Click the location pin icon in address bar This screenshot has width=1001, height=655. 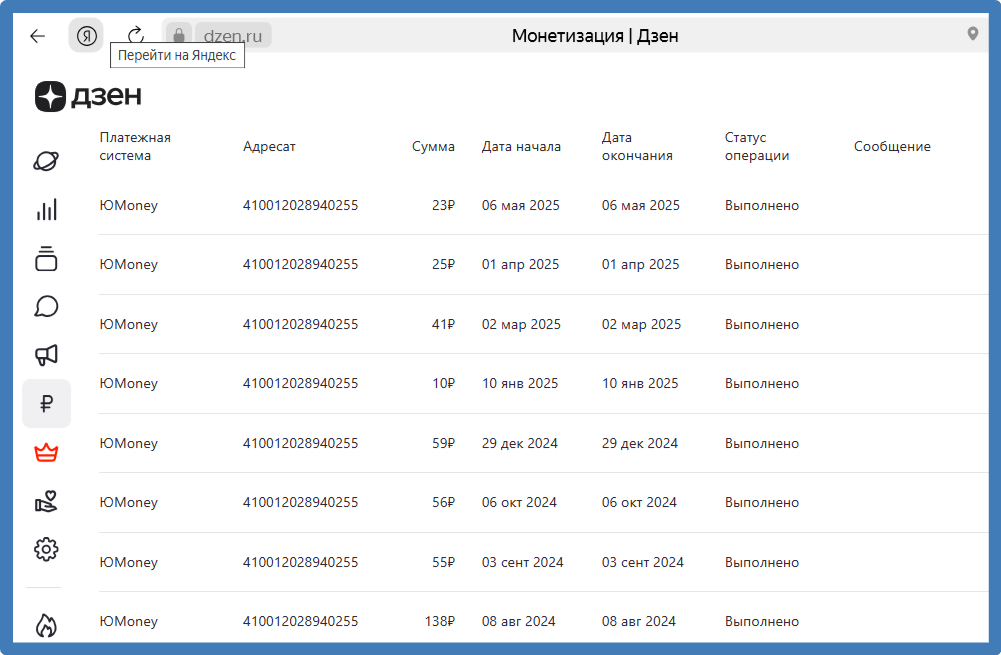click(972, 34)
